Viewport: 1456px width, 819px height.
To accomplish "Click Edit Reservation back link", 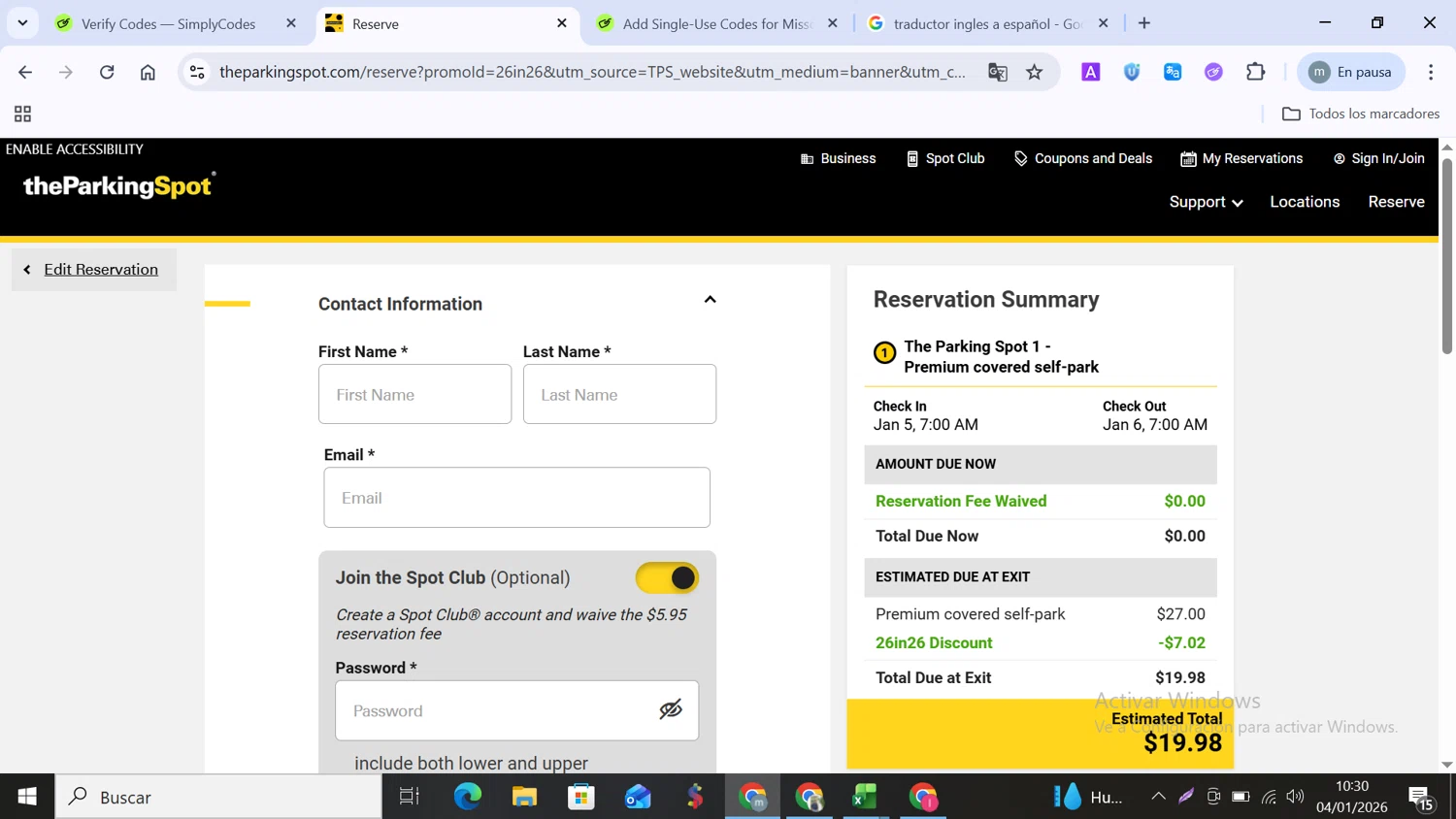I will pos(93,270).
